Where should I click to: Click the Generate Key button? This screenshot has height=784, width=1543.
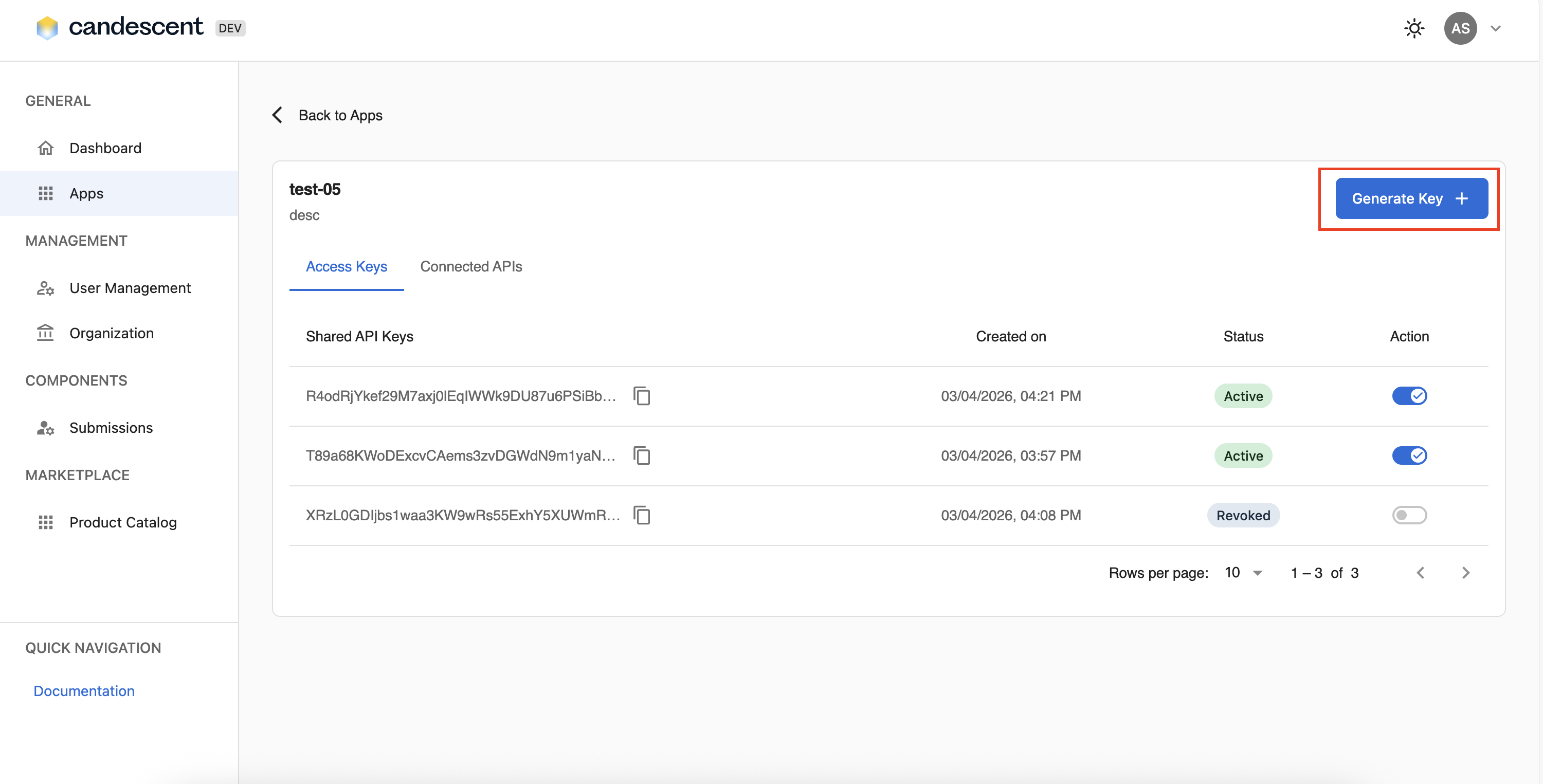coord(1411,198)
